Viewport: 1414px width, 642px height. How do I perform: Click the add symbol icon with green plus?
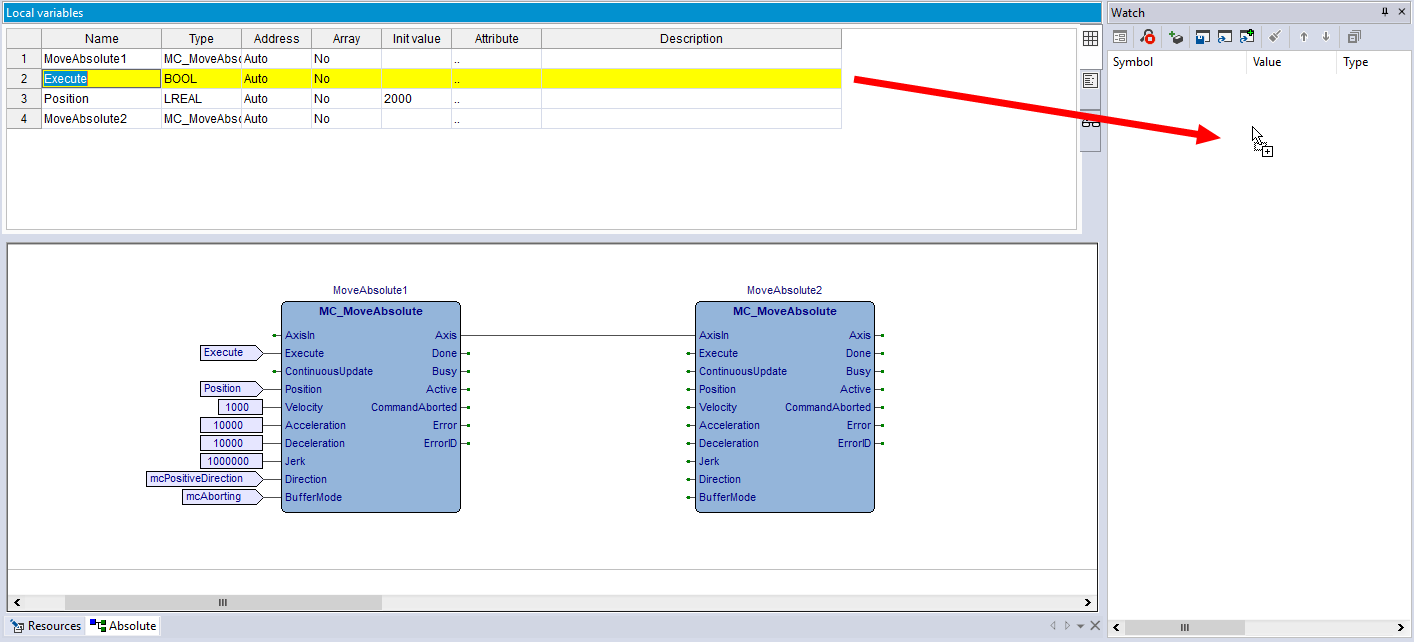pos(1176,37)
